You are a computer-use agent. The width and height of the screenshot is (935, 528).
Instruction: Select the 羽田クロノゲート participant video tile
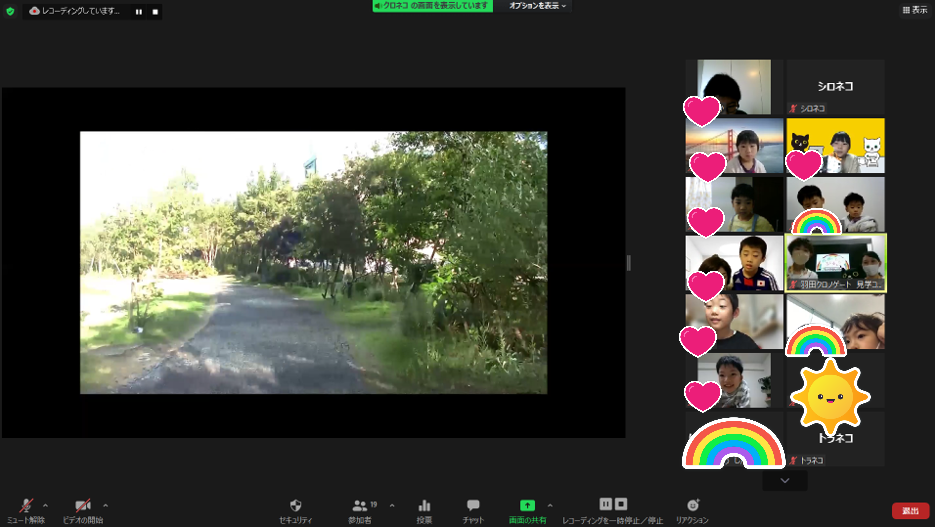[836, 263]
